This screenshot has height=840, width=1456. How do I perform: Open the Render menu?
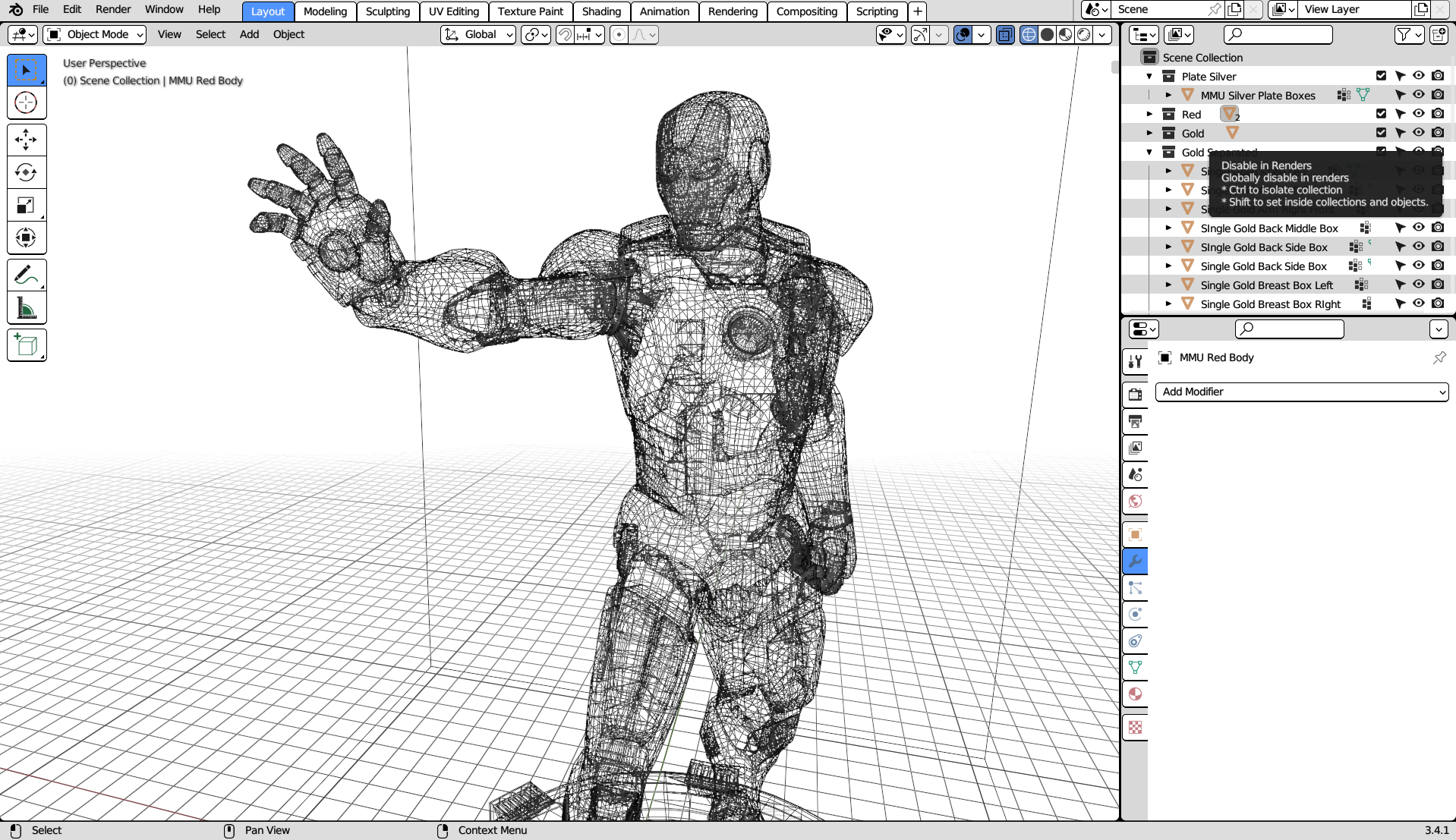[113, 9]
